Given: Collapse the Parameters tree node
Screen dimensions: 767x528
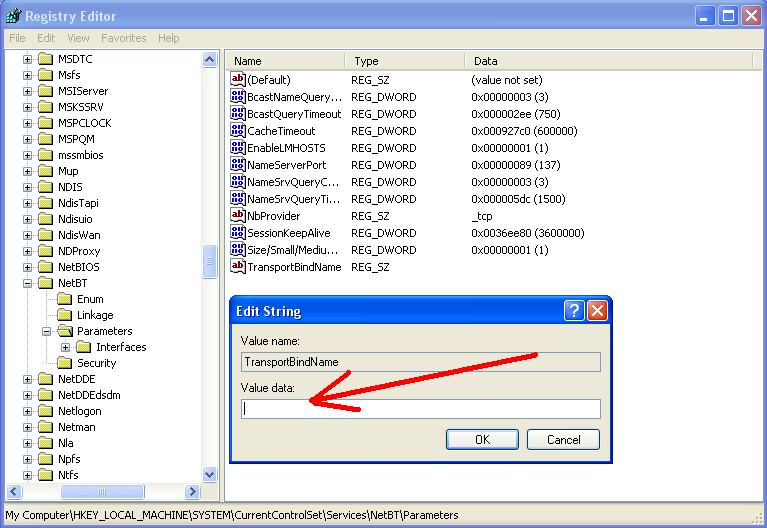Looking at the screenshot, I should pyautogui.click(x=46, y=331).
